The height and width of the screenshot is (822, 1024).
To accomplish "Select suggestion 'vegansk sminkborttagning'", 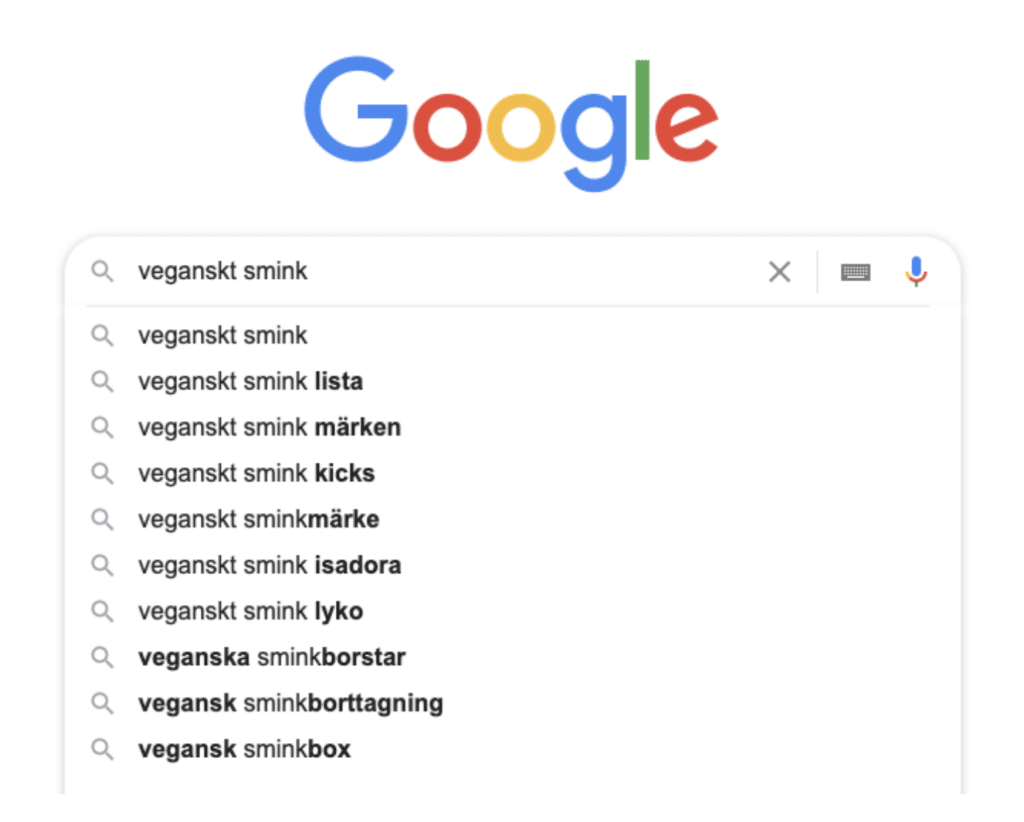I will pyautogui.click(x=290, y=703).
